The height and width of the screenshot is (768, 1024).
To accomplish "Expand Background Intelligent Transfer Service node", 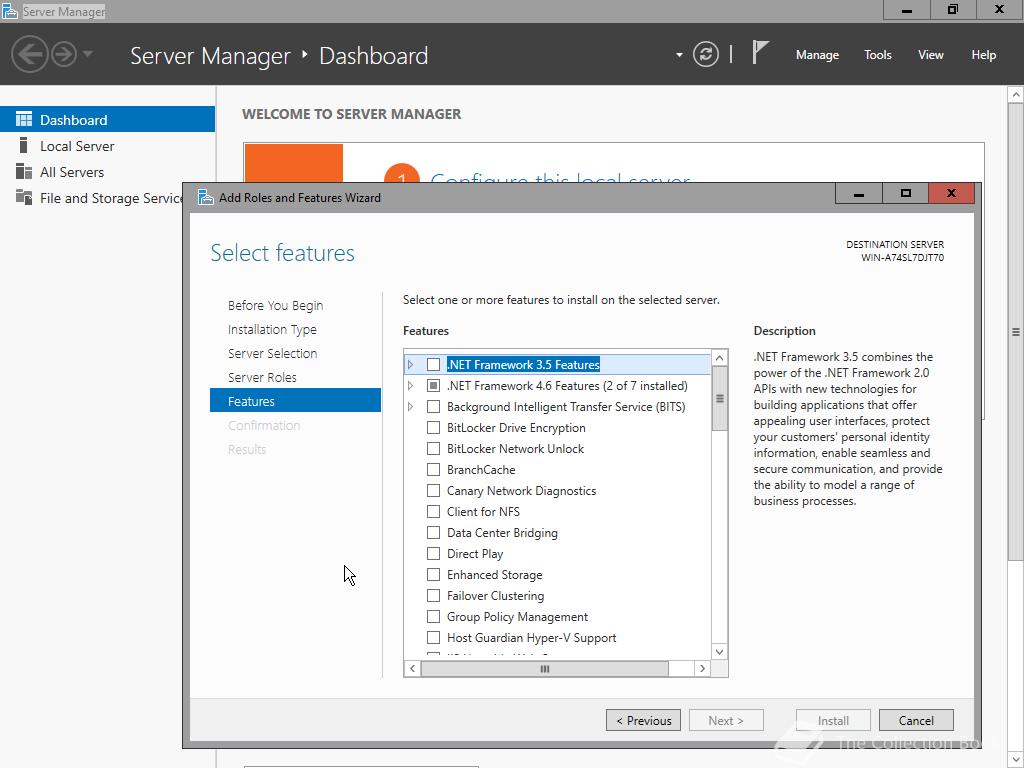I will (410, 406).
